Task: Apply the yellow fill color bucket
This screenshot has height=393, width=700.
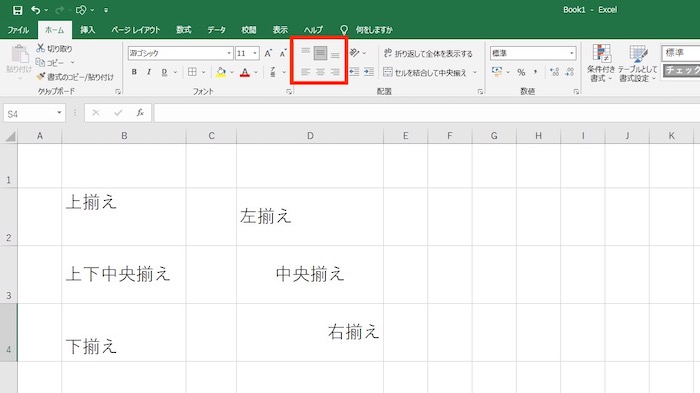Action: pyautogui.click(x=221, y=72)
